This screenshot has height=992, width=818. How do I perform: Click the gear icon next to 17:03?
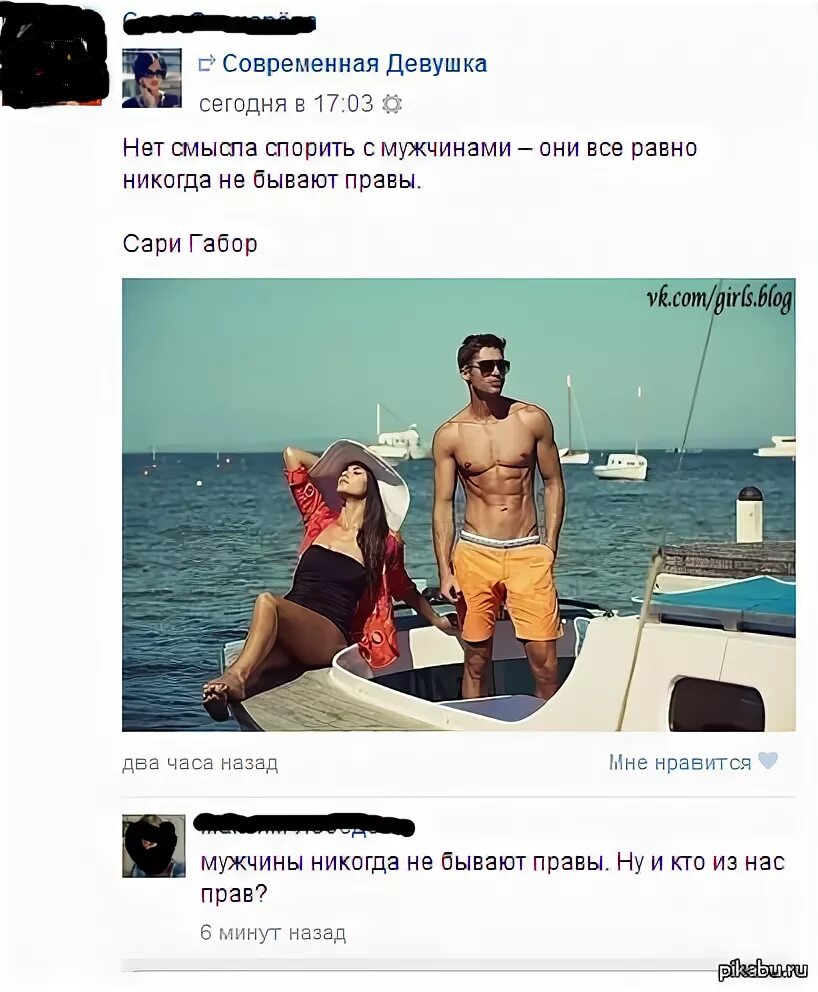click(392, 104)
